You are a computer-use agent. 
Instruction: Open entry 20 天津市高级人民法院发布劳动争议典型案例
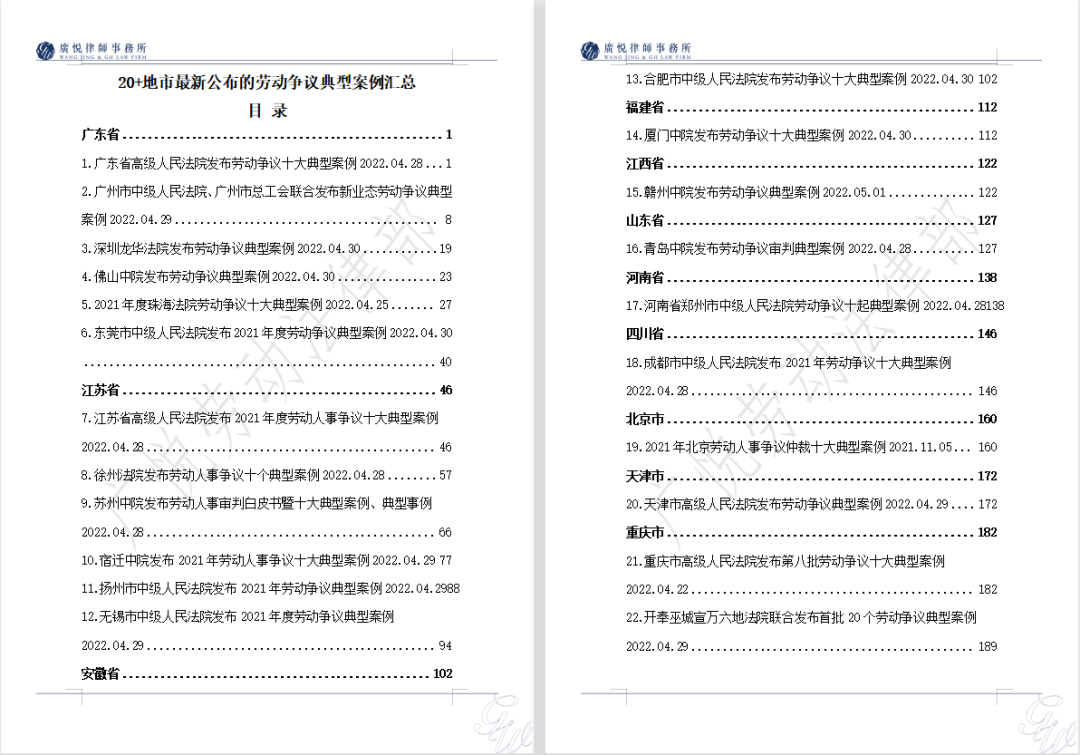[x=811, y=504]
